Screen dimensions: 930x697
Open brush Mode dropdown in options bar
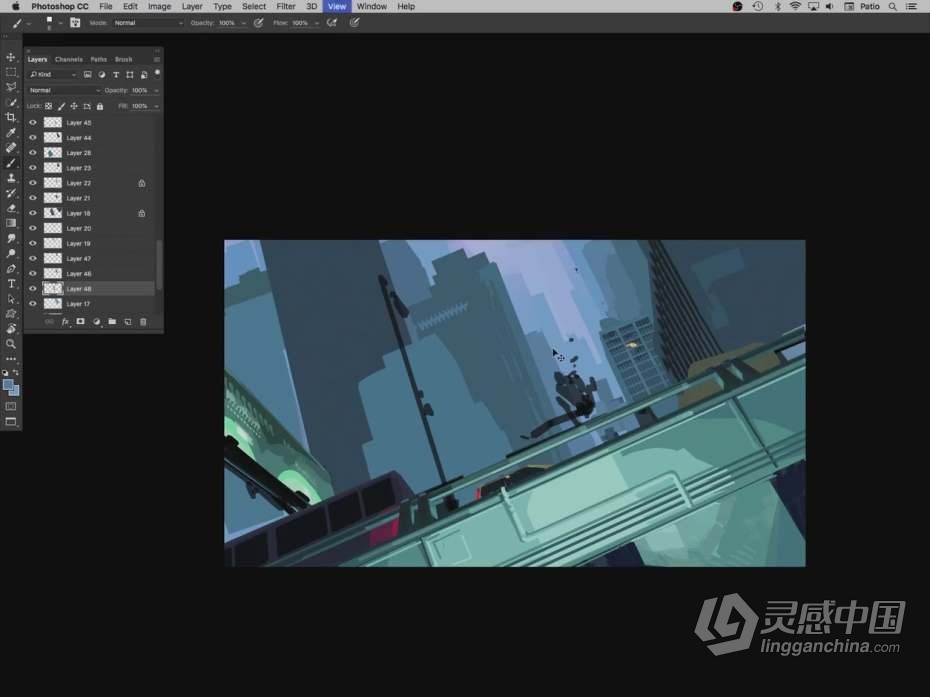click(x=148, y=22)
